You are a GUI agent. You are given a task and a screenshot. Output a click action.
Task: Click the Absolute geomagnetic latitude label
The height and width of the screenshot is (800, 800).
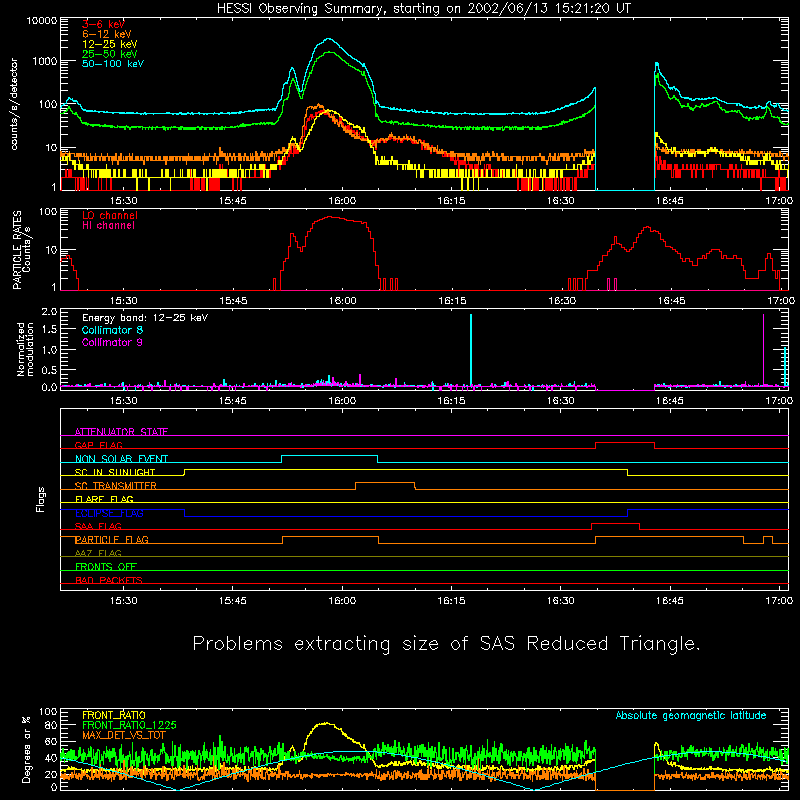(691, 715)
